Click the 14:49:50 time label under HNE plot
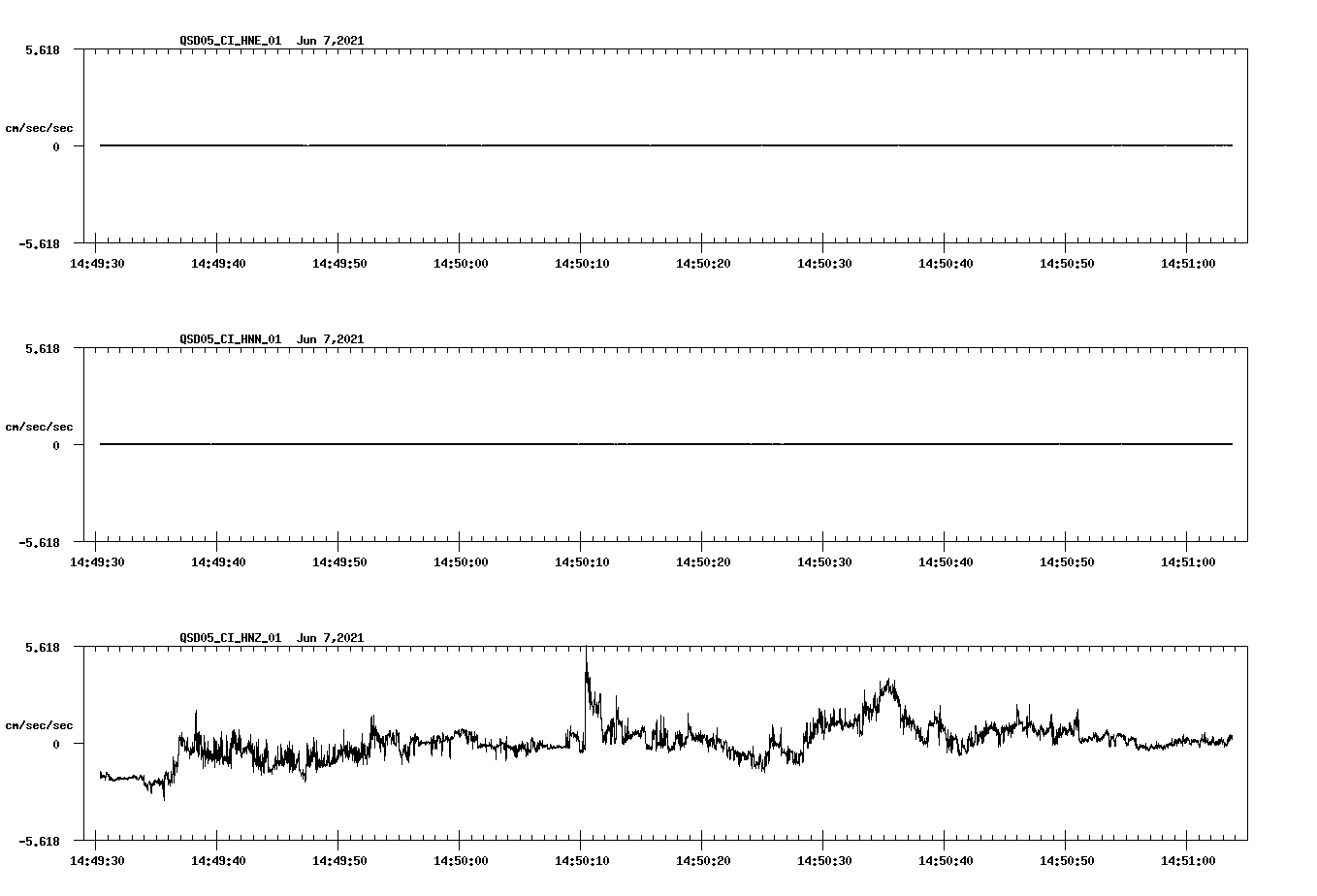This screenshot has width=1317, height=896. point(339,264)
